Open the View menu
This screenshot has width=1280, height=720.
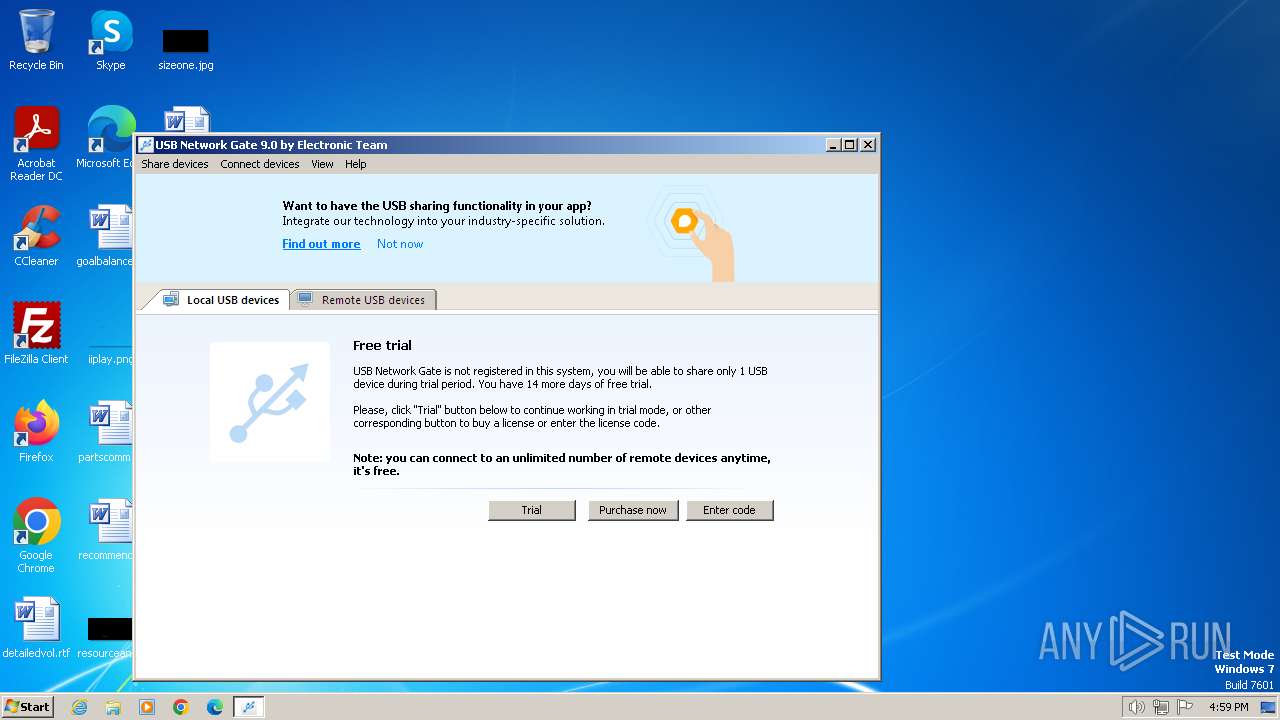click(x=322, y=164)
